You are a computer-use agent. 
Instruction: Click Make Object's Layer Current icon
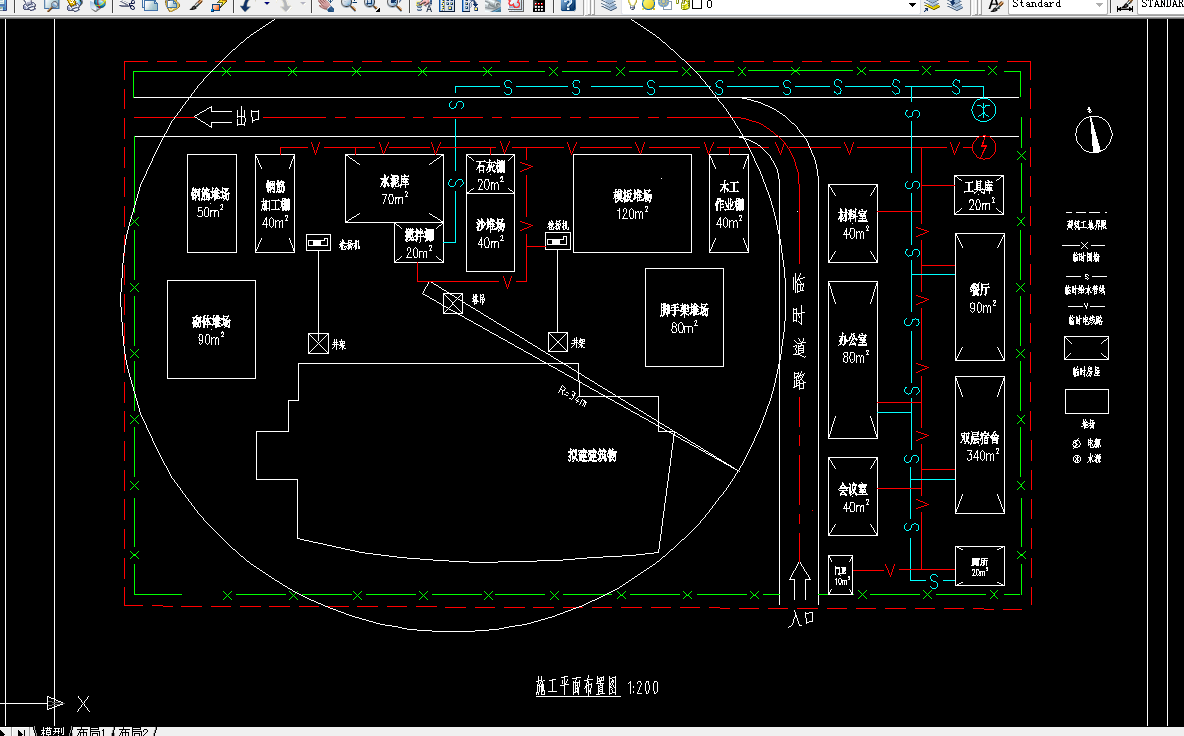tap(932, 5)
